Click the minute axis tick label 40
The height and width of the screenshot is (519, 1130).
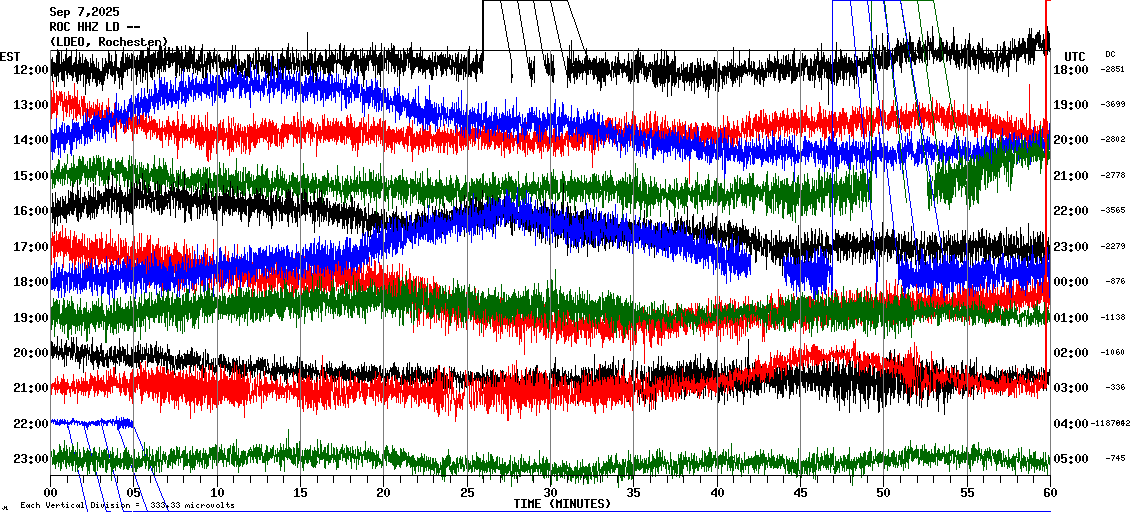(717, 492)
